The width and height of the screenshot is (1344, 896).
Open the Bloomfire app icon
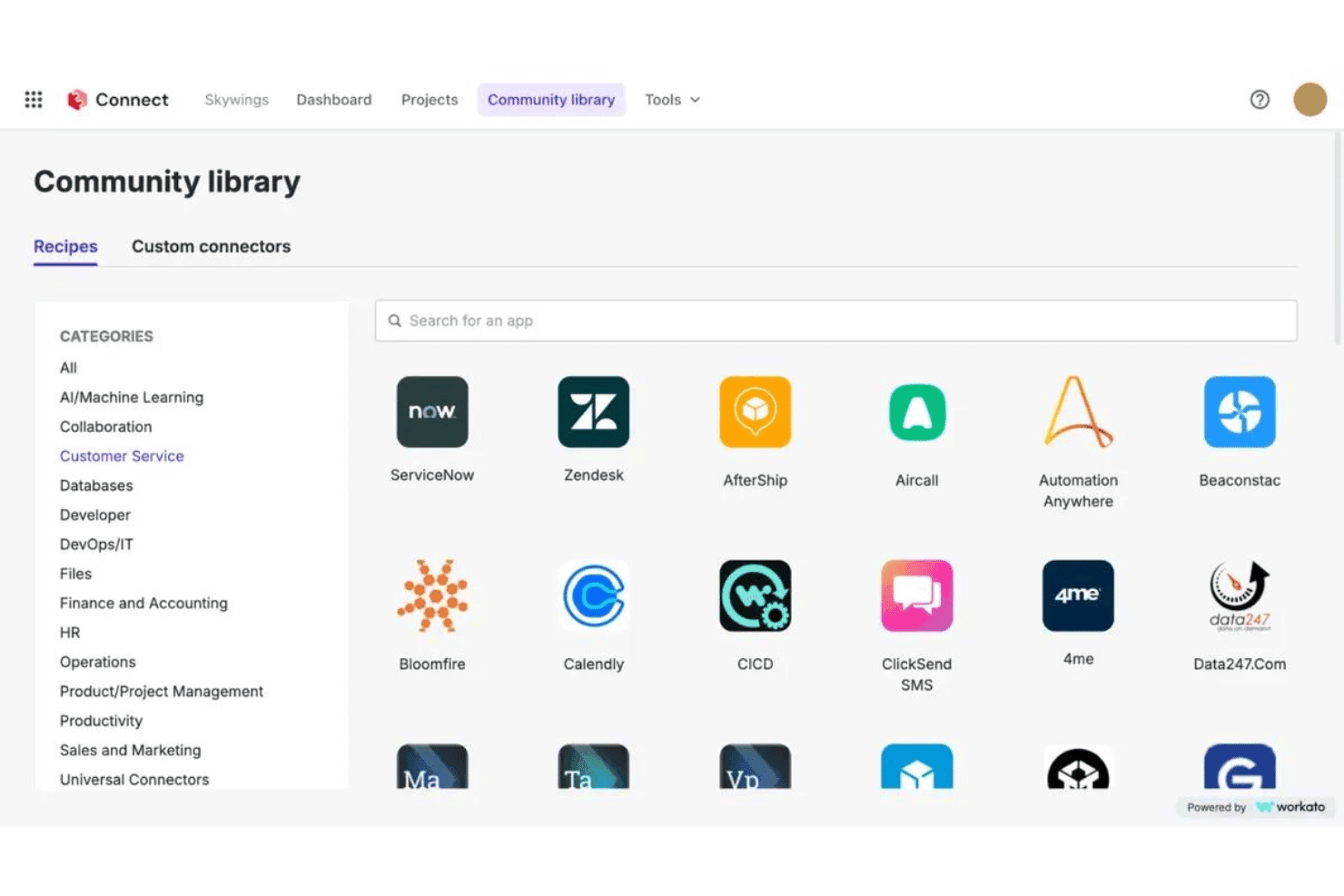click(x=432, y=596)
